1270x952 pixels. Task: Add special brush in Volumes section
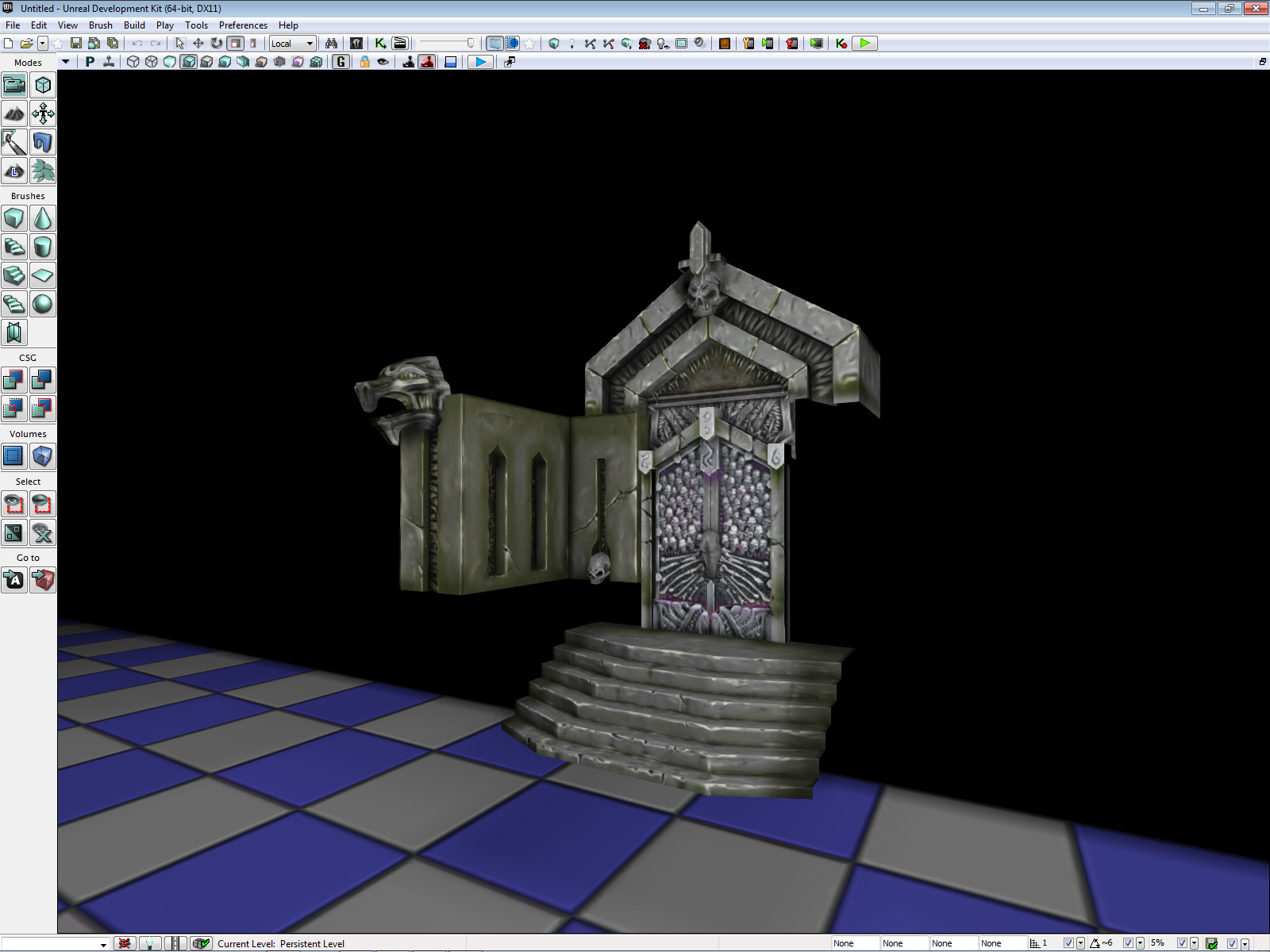[x=14, y=456]
